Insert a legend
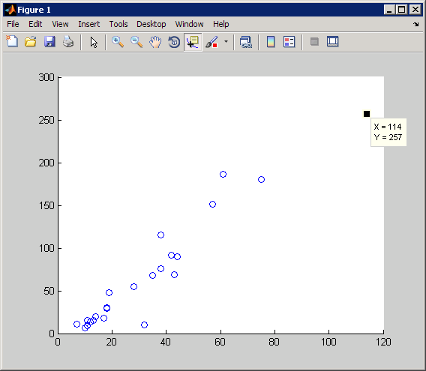The height and width of the screenshot is (371, 426). pos(289,42)
